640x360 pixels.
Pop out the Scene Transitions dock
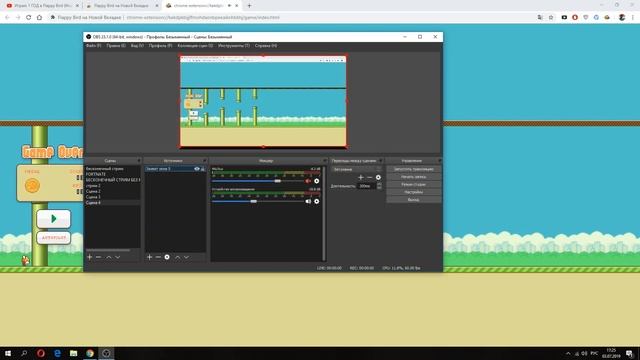pos(381,161)
